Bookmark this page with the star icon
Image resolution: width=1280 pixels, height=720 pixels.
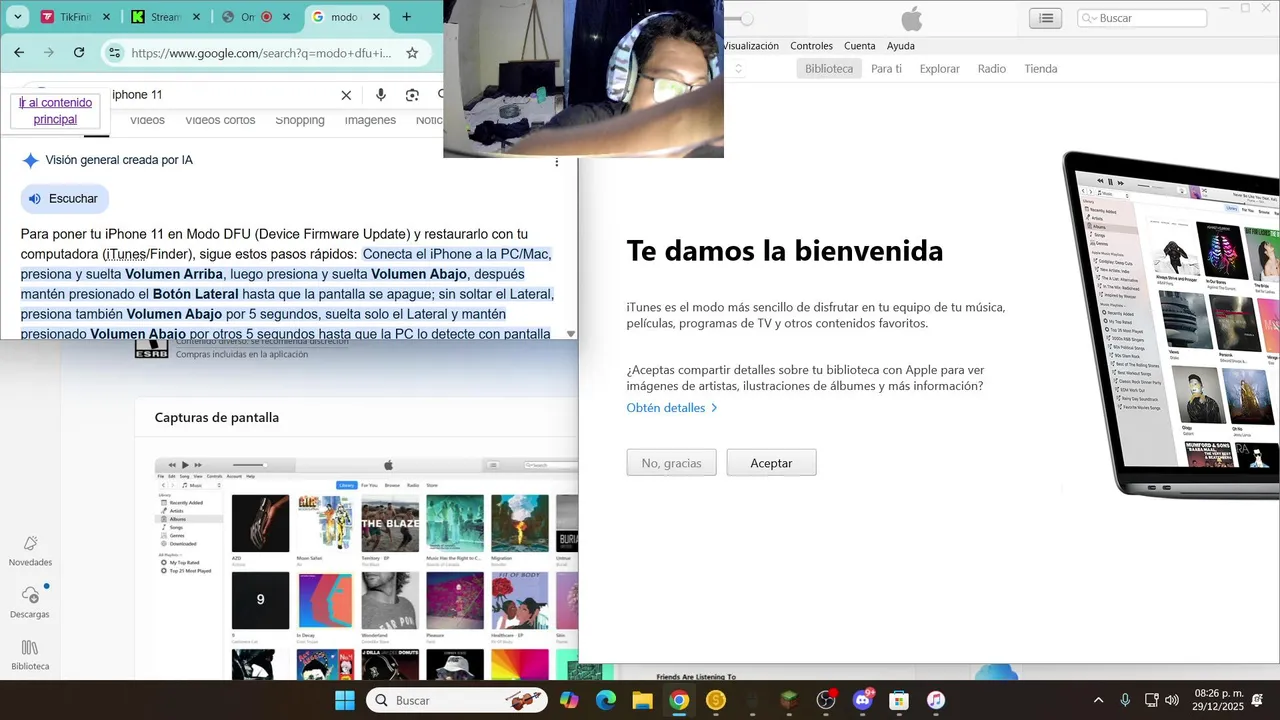click(x=412, y=53)
